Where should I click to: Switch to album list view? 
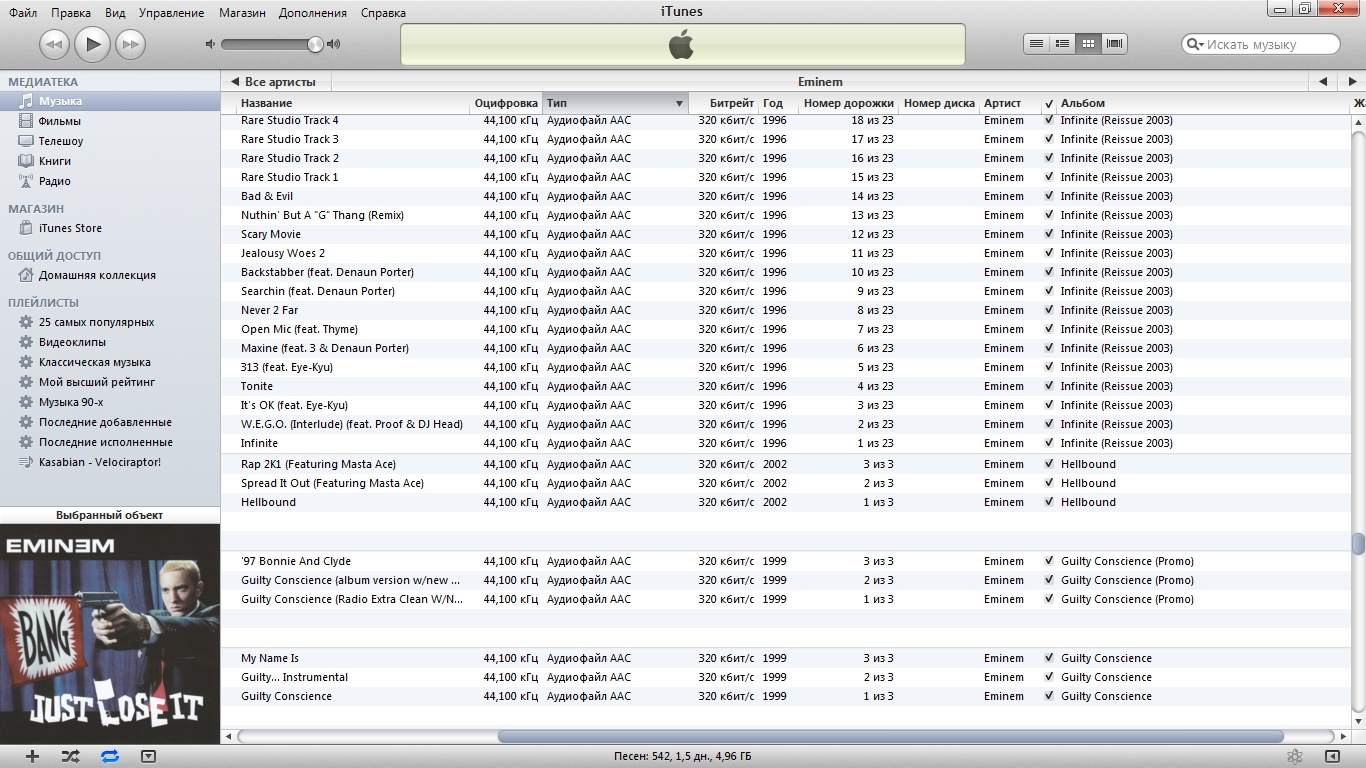[1063, 44]
